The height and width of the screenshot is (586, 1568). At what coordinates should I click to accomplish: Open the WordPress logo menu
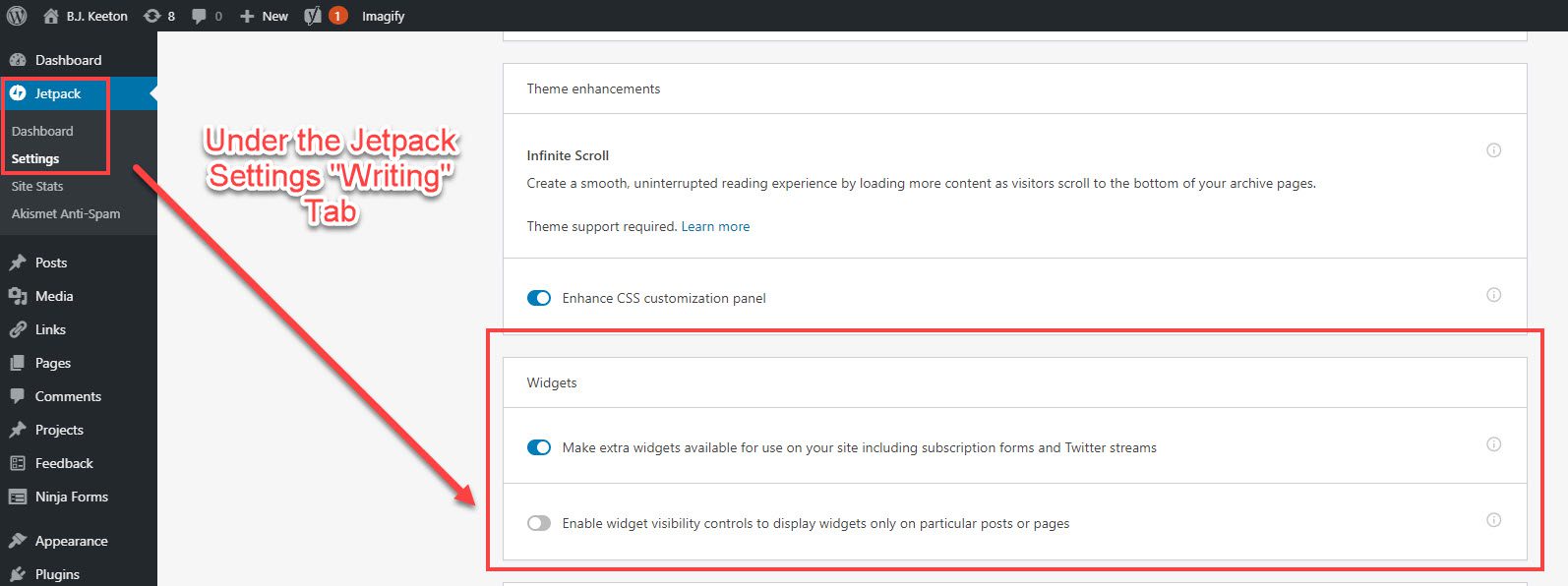pos(17,16)
